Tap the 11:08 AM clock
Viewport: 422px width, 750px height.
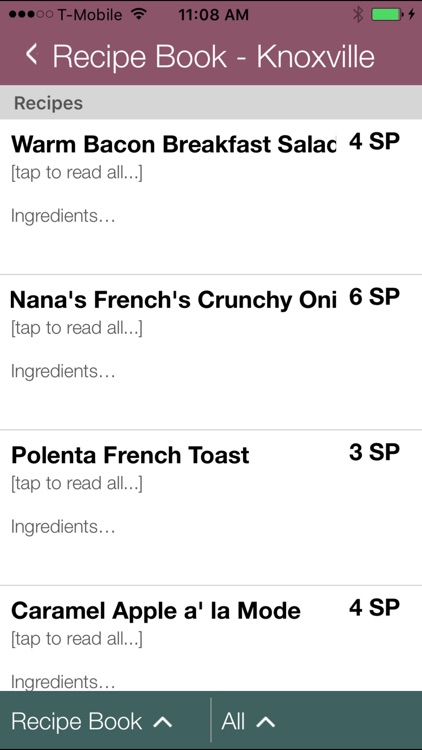click(213, 15)
